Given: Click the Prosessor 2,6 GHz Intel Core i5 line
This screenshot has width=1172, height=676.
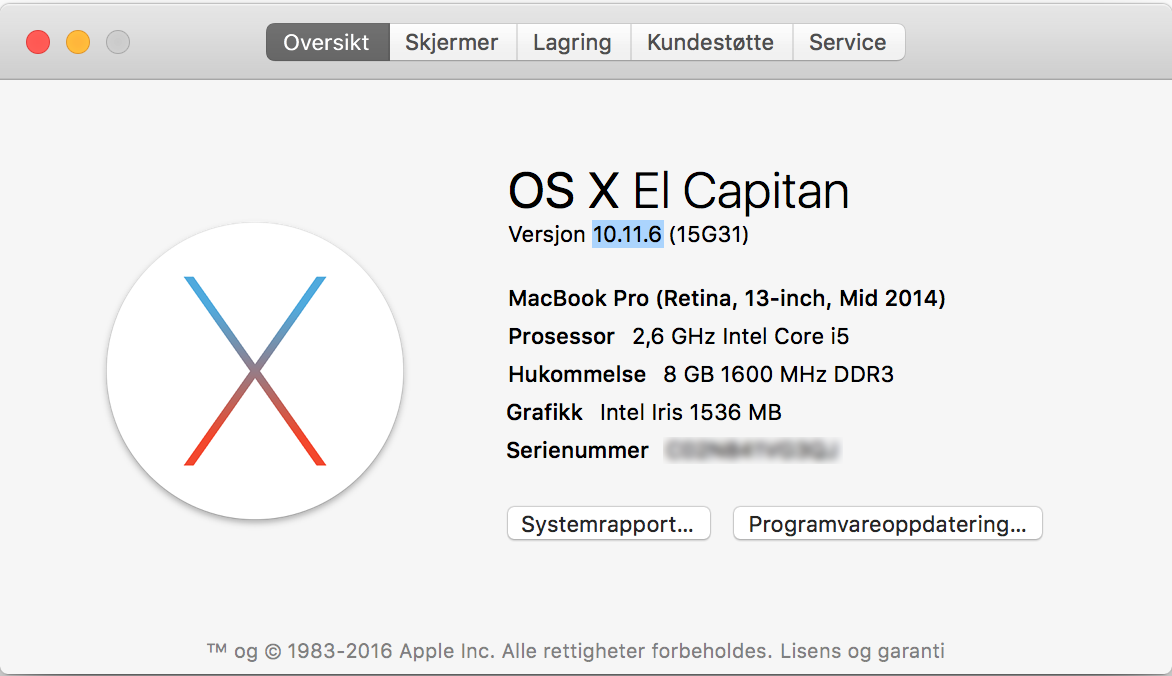Looking at the screenshot, I should (x=679, y=337).
